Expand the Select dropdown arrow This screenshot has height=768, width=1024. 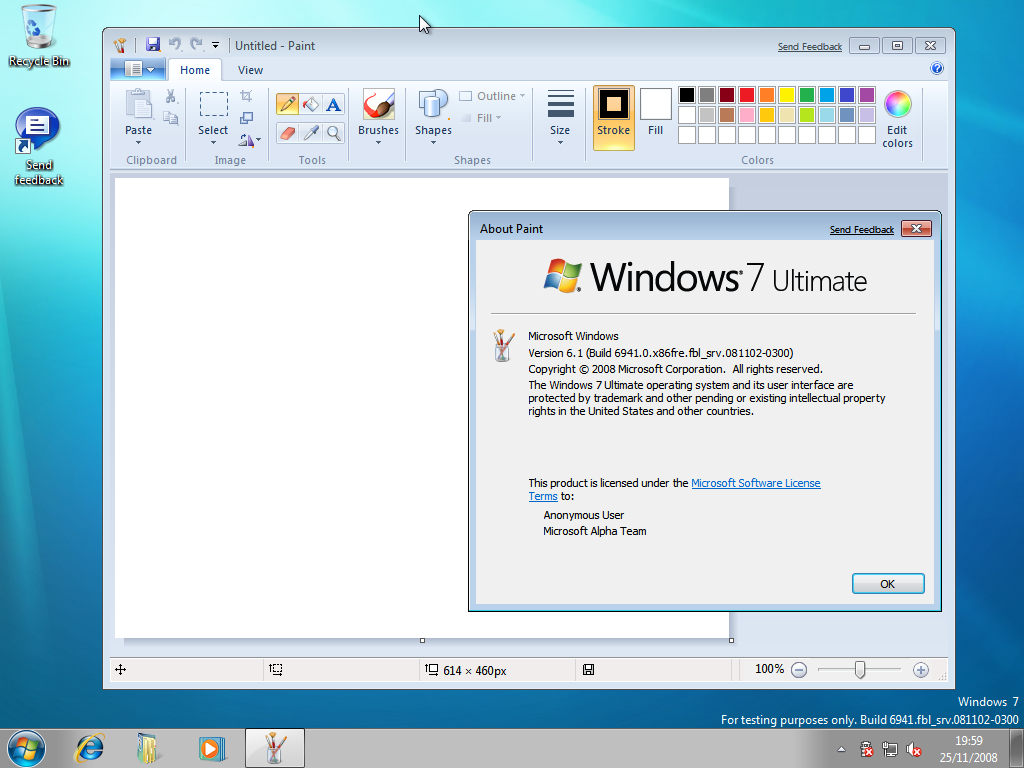pos(214,142)
